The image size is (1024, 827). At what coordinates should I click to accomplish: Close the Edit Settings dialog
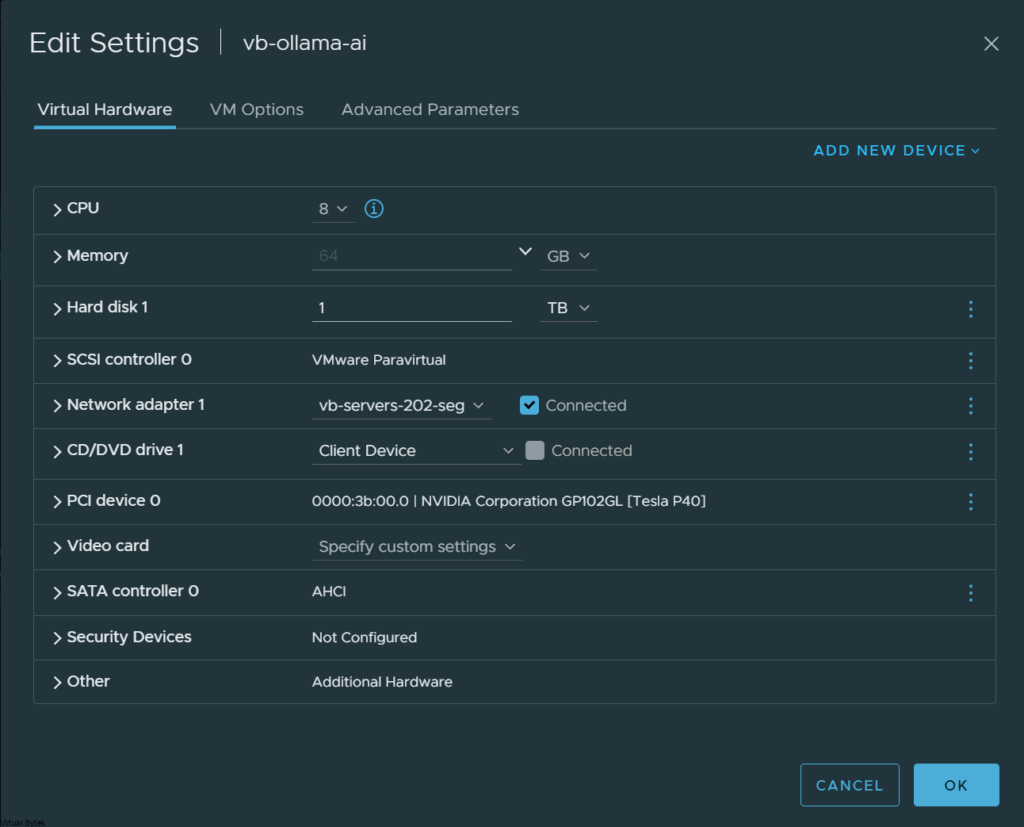pos(991,43)
